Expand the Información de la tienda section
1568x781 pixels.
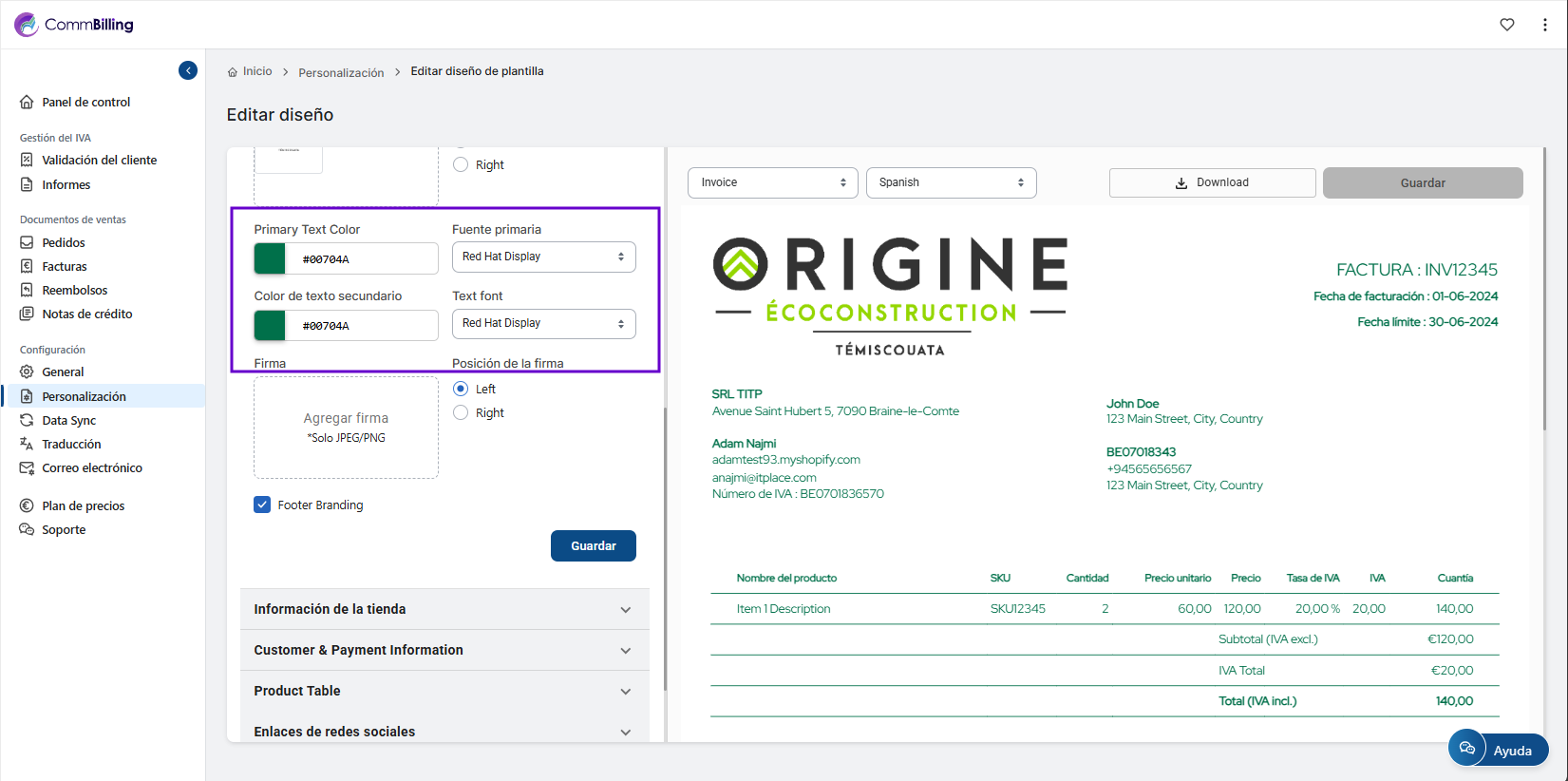[444, 609]
